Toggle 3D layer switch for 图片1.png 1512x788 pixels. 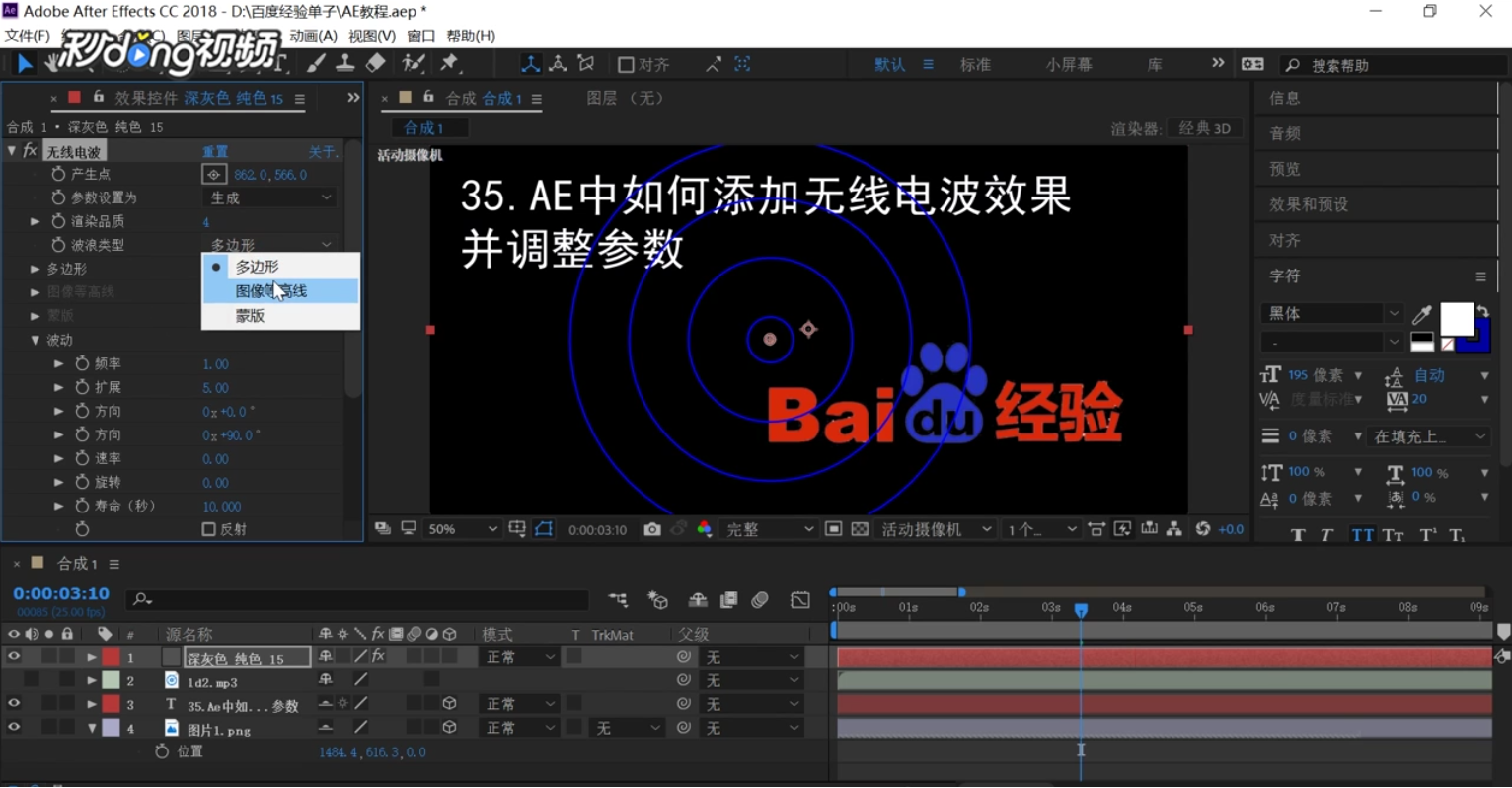pos(449,727)
